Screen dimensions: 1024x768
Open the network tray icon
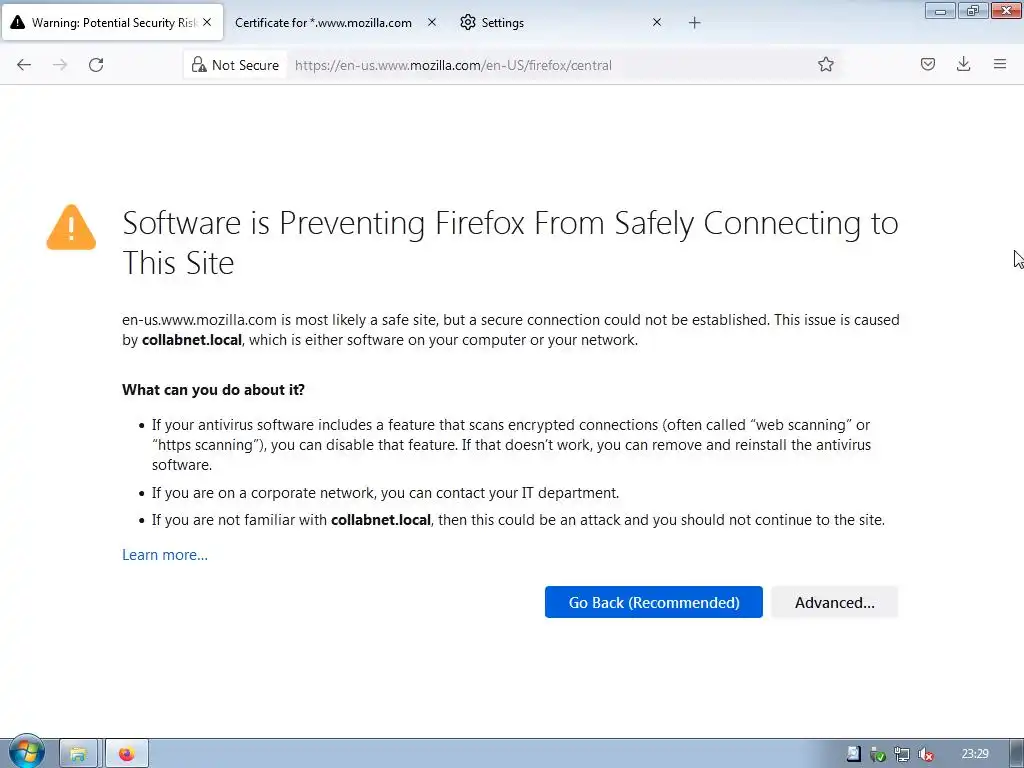[x=902, y=754]
